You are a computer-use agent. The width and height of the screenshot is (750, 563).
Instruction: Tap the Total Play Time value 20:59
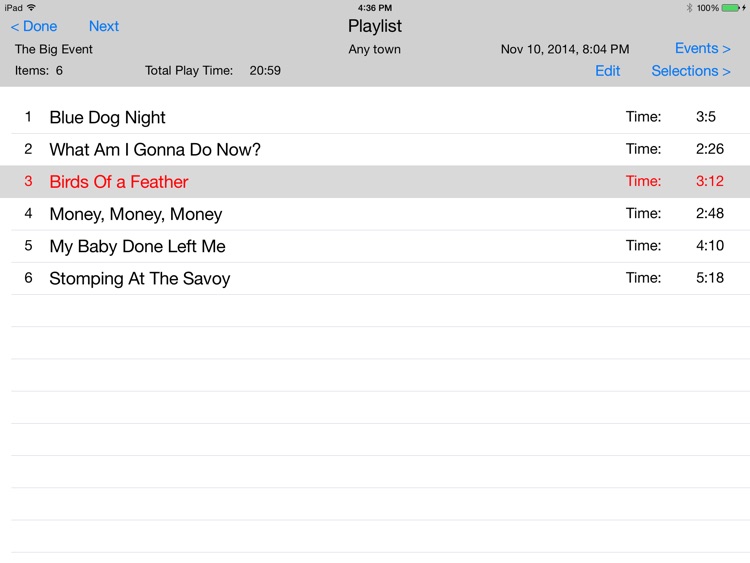[x=265, y=71]
